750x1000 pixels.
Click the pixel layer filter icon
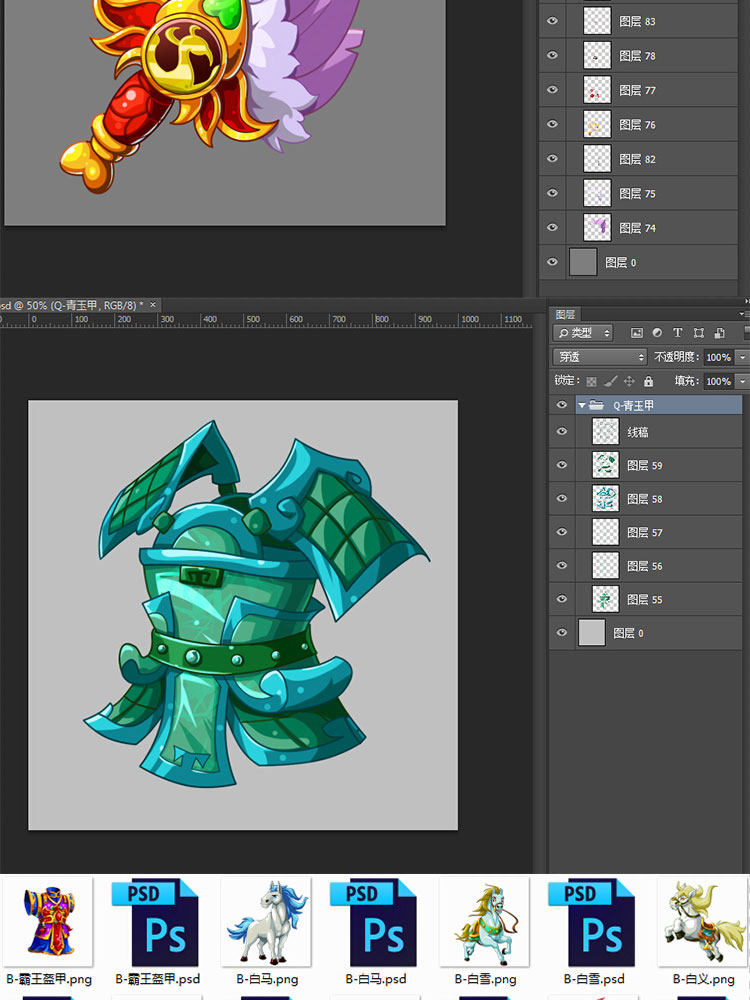[x=637, y=333]
